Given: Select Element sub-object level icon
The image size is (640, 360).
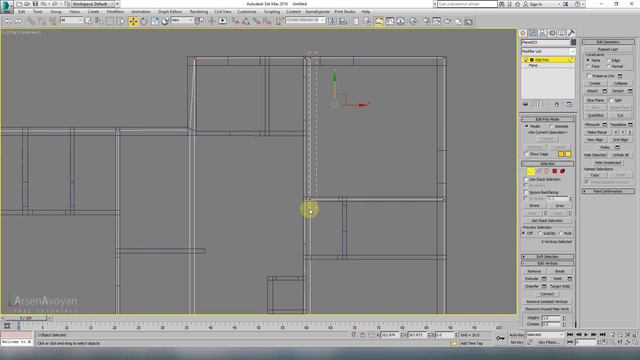Looking at the screenshot, I should (562, 171).
